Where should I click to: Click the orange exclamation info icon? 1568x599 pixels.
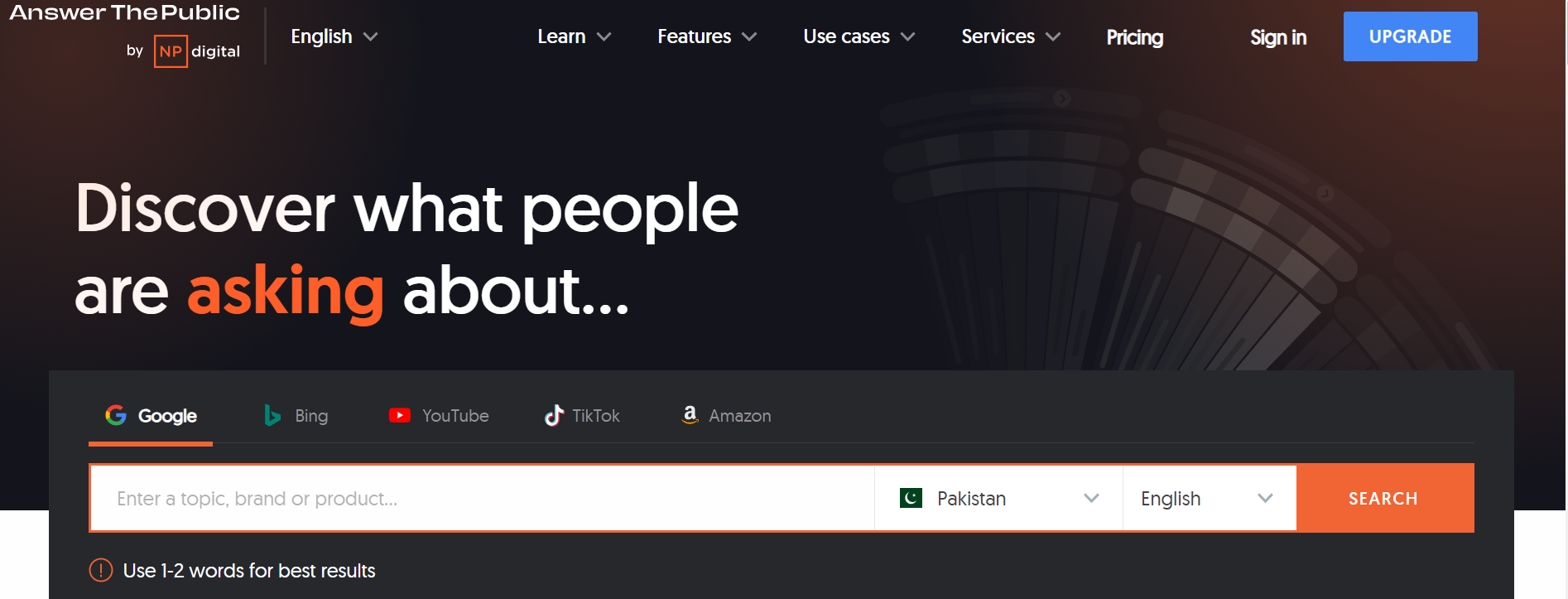[101, 570]
